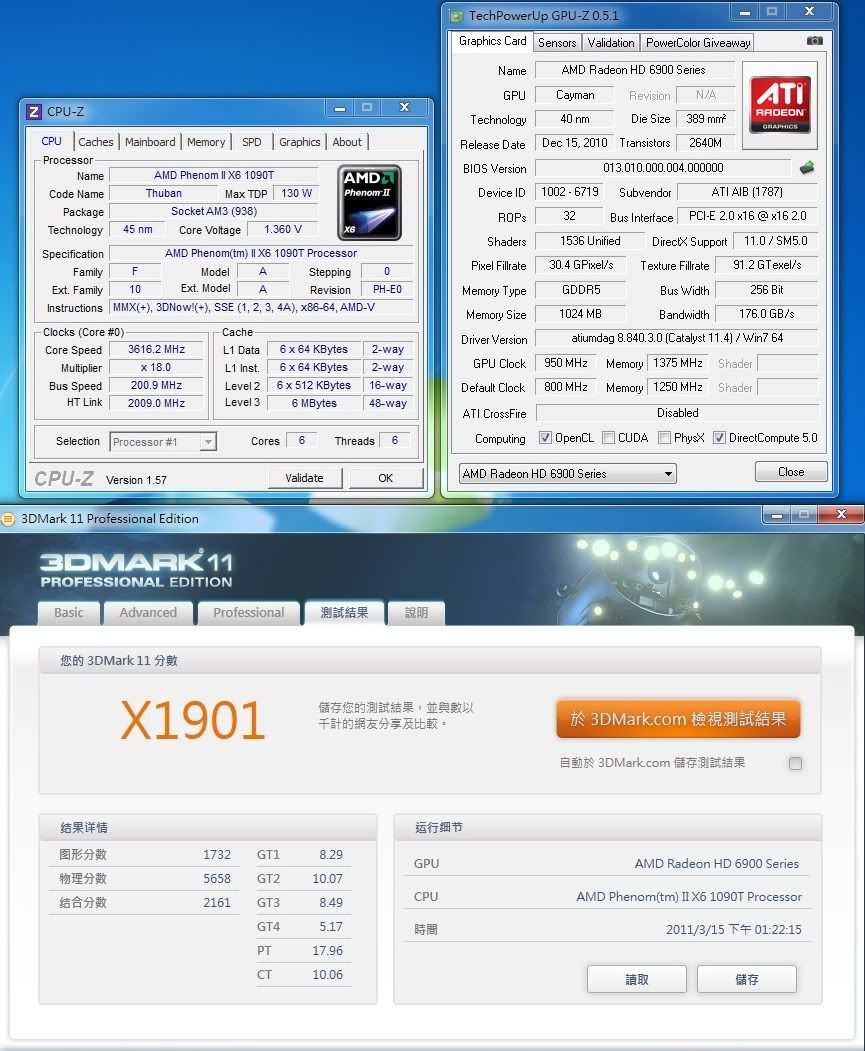This screenshot has width=865, height=1051.
Task: Select the Graphics Card tab in GPU-Z
Action: (x=492, y=42)
